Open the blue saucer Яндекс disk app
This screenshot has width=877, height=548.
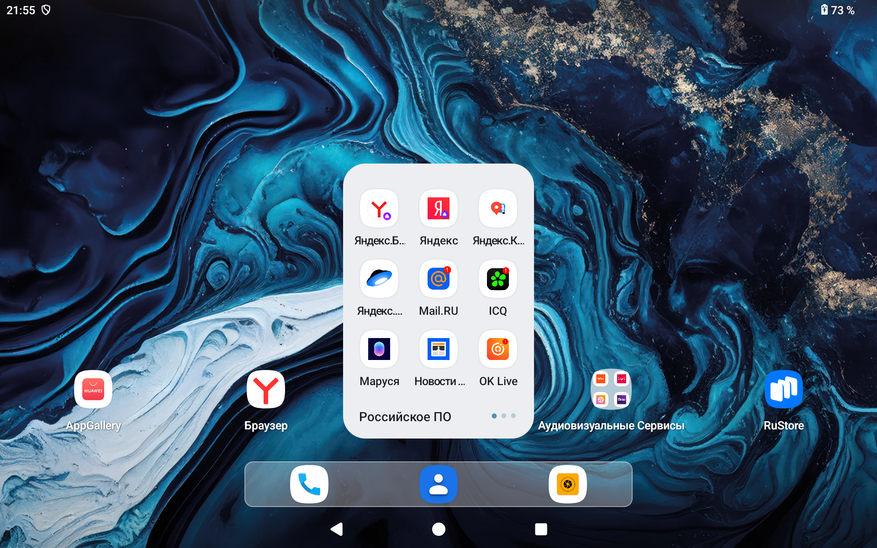pos(379,279)
